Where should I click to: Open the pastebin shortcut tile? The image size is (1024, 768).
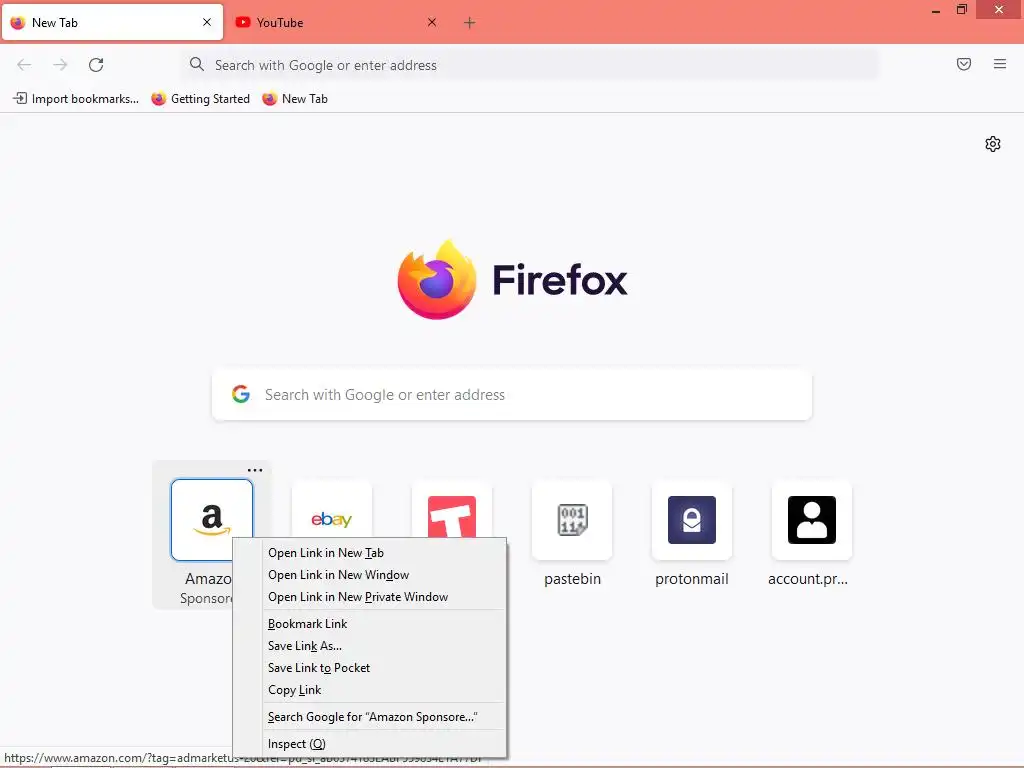pos(572,520)
